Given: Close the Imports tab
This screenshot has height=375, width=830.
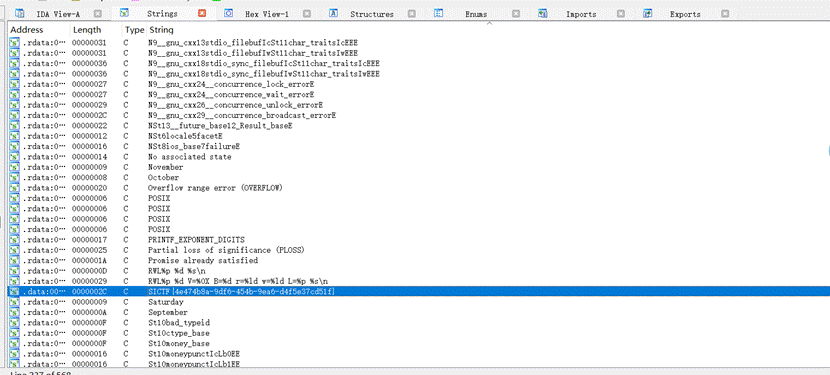Looking at the screenshot, I should pos(620,14).
